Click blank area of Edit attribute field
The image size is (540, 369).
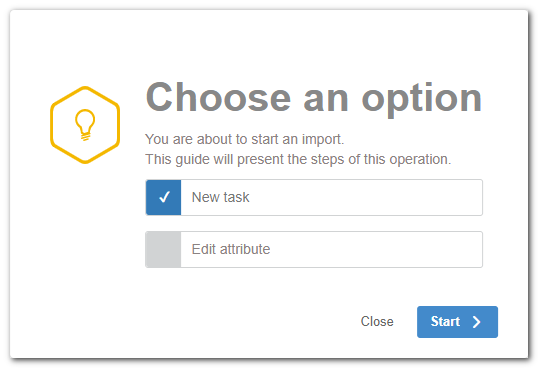coord(375,249)
